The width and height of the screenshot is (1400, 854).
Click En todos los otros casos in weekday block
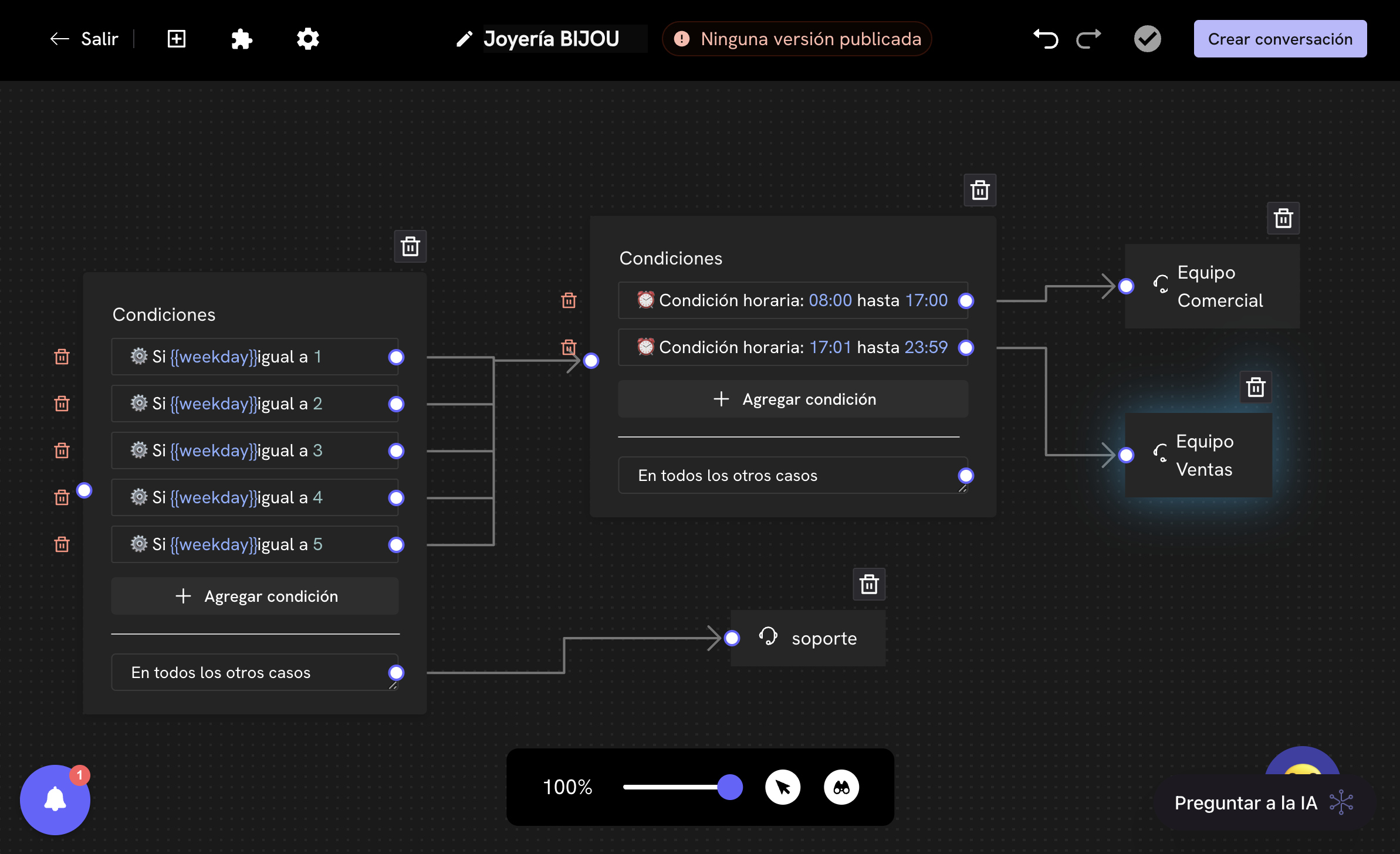click(255, 672)
